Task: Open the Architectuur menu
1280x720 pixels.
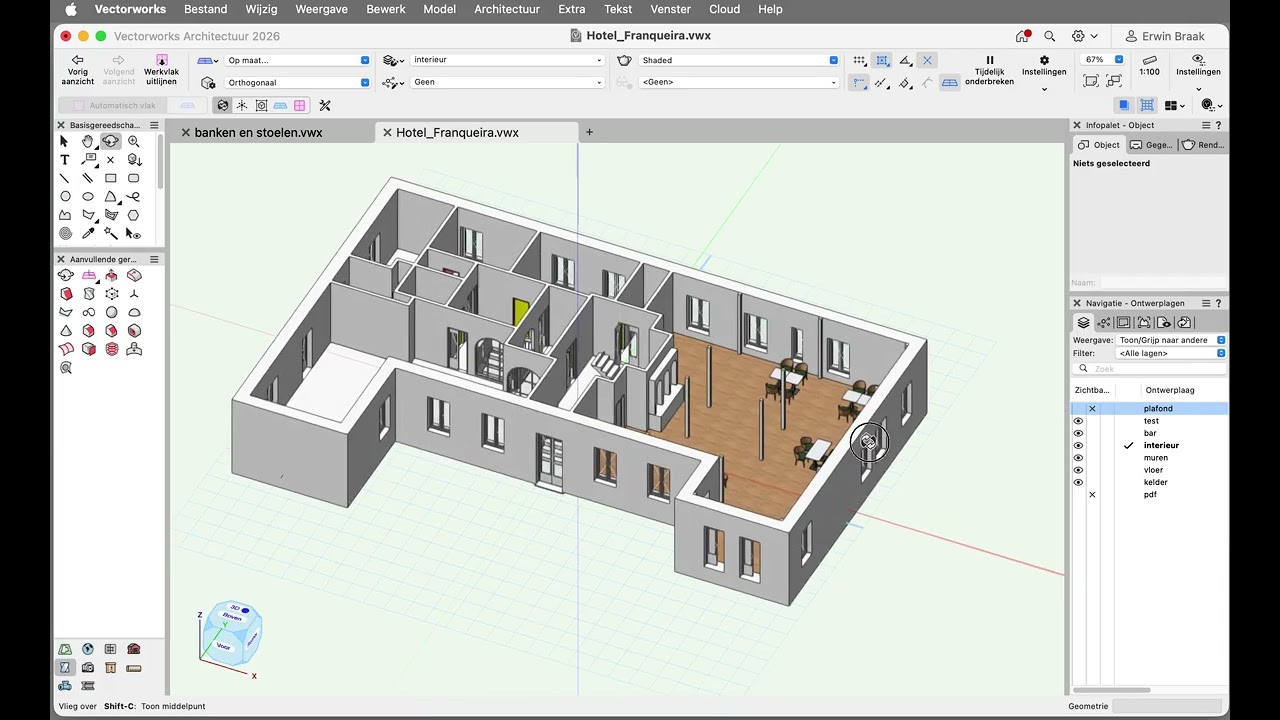Action: pyautogui.click(x=507, y=9)
